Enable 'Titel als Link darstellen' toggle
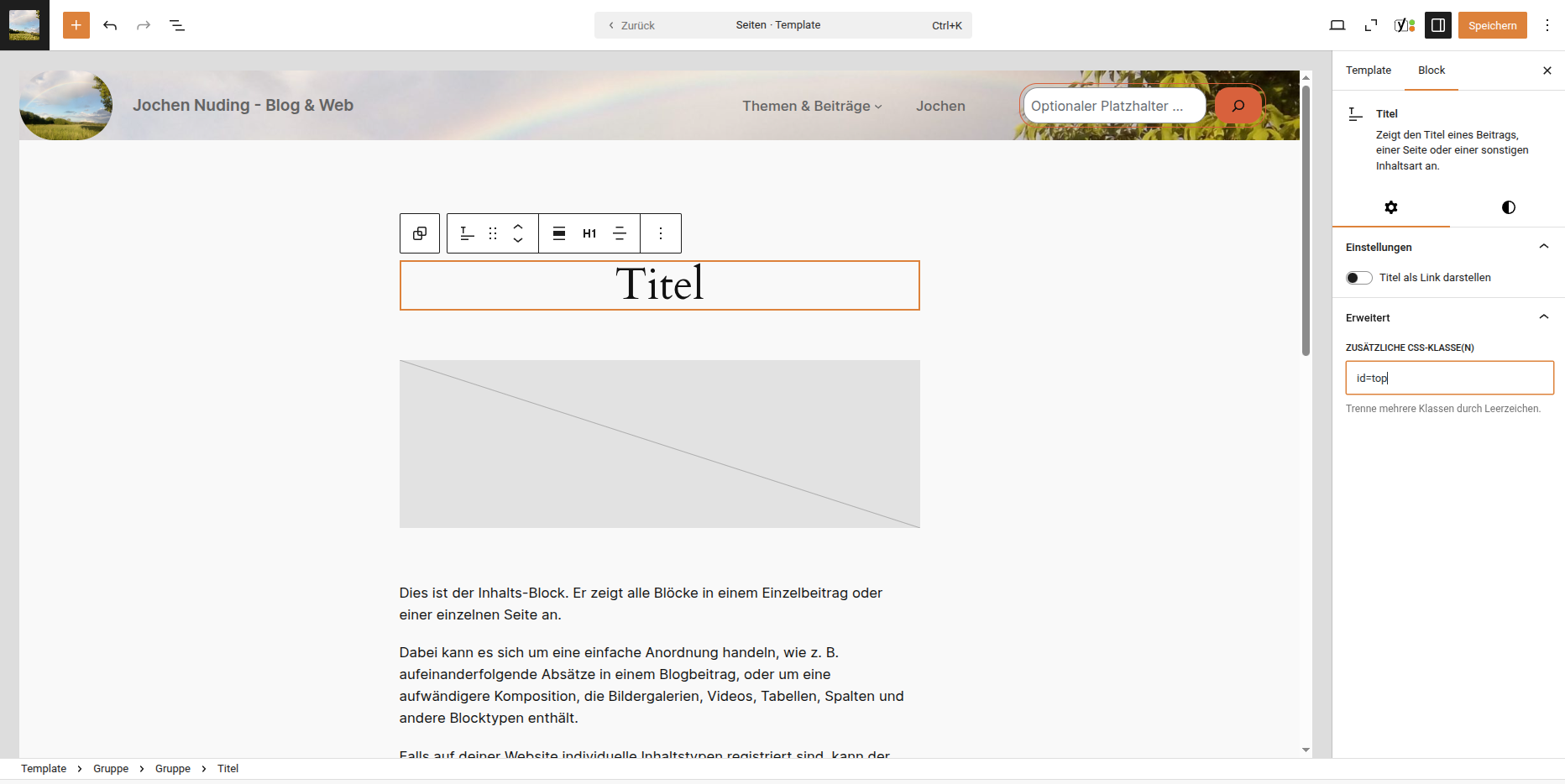This screenshot has height=784, width=1565. click(x=1358, y=278)
